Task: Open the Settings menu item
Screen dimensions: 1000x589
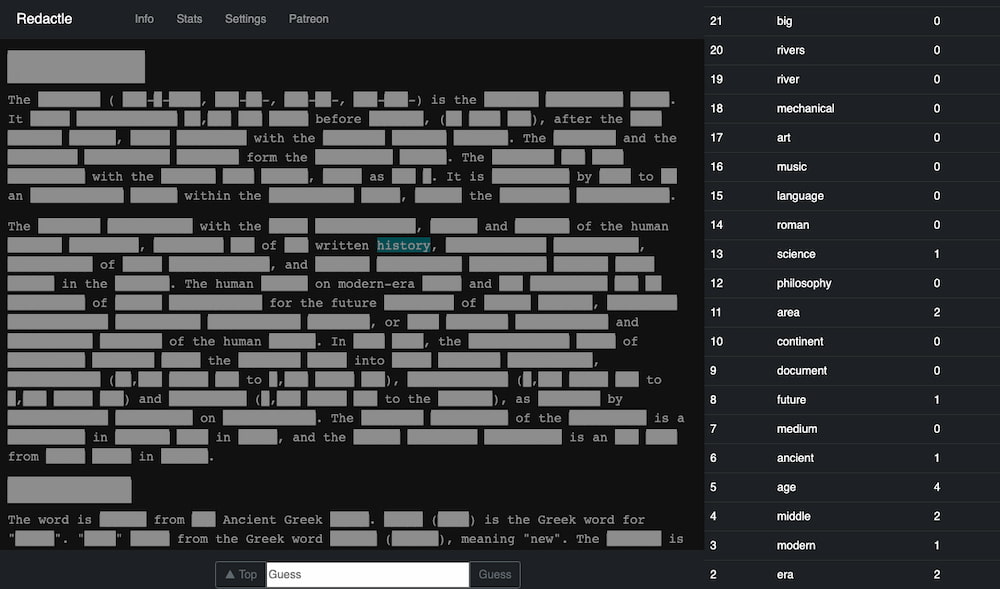Action: (245, 19)
